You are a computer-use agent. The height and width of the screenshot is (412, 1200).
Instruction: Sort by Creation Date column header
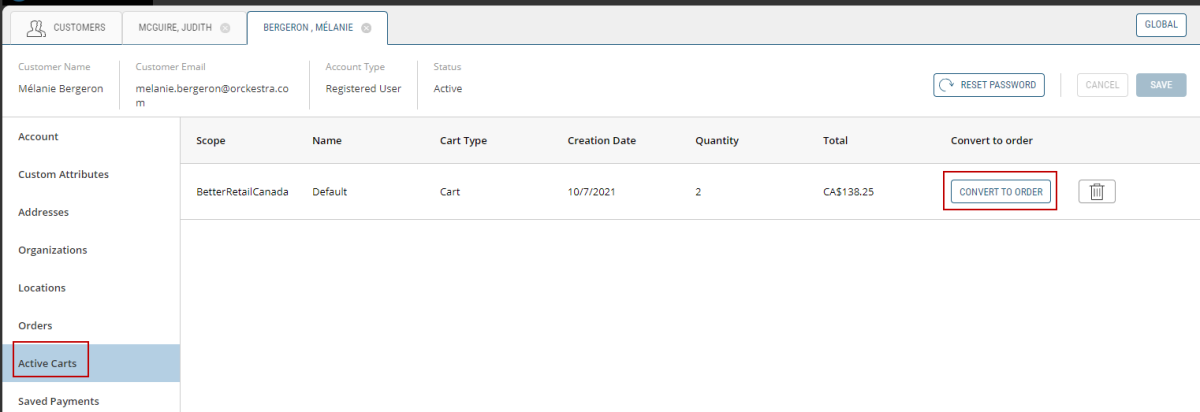click(602, 141)
